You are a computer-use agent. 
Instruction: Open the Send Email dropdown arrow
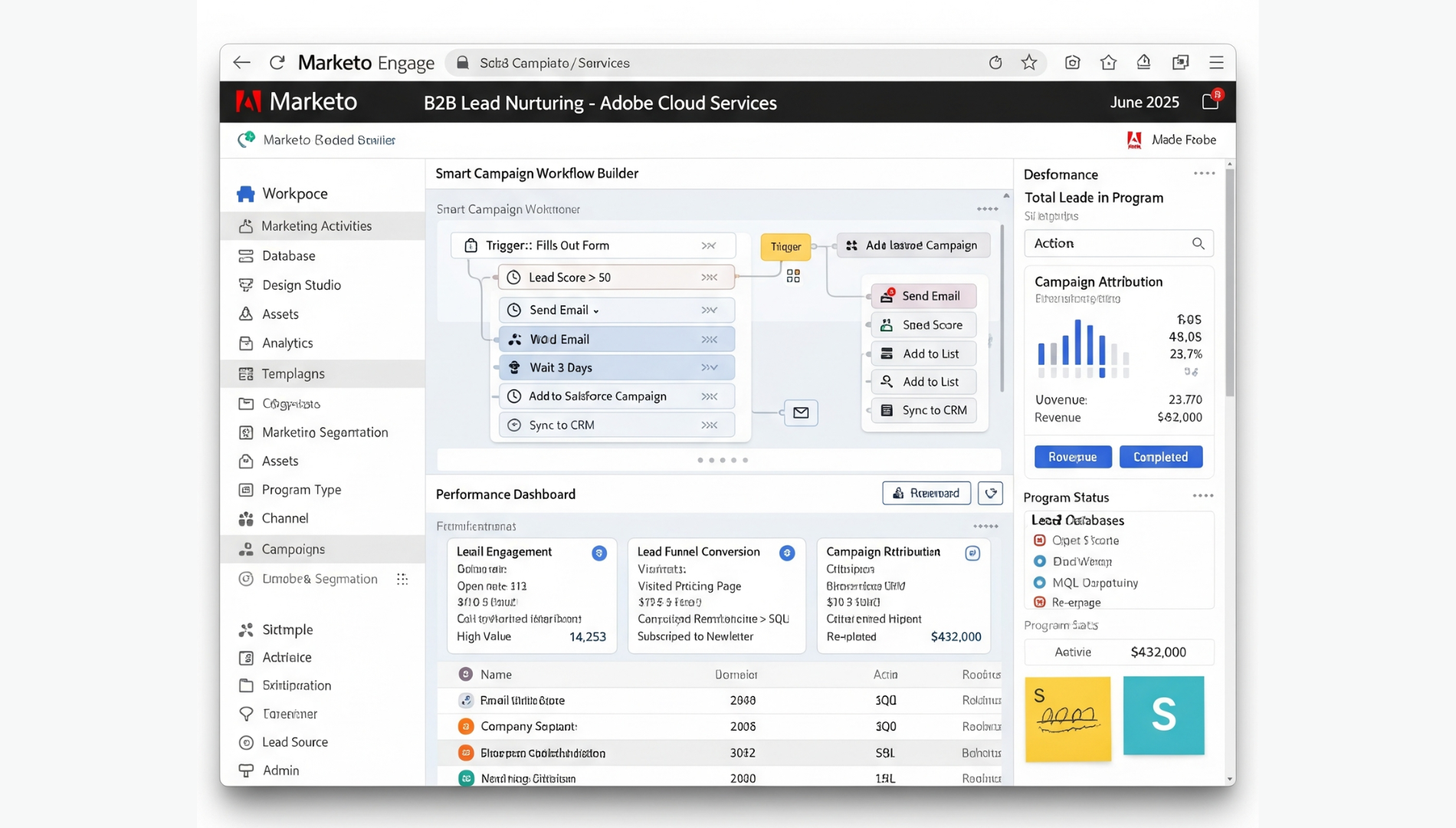(x=596, y=311)
